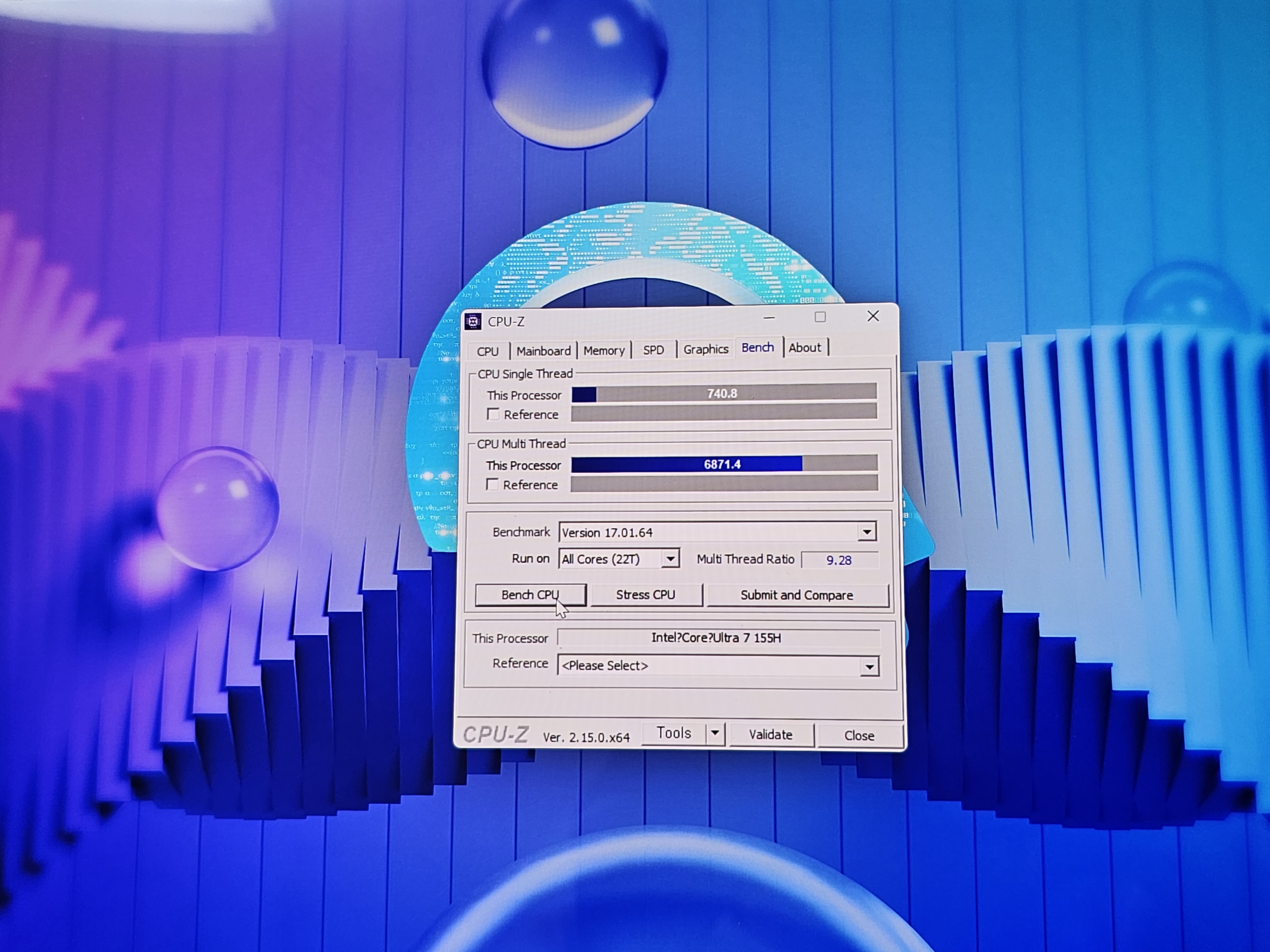Enable Multi Thread Reference checkbox
1270x952 pixels.
pos(492,484)
